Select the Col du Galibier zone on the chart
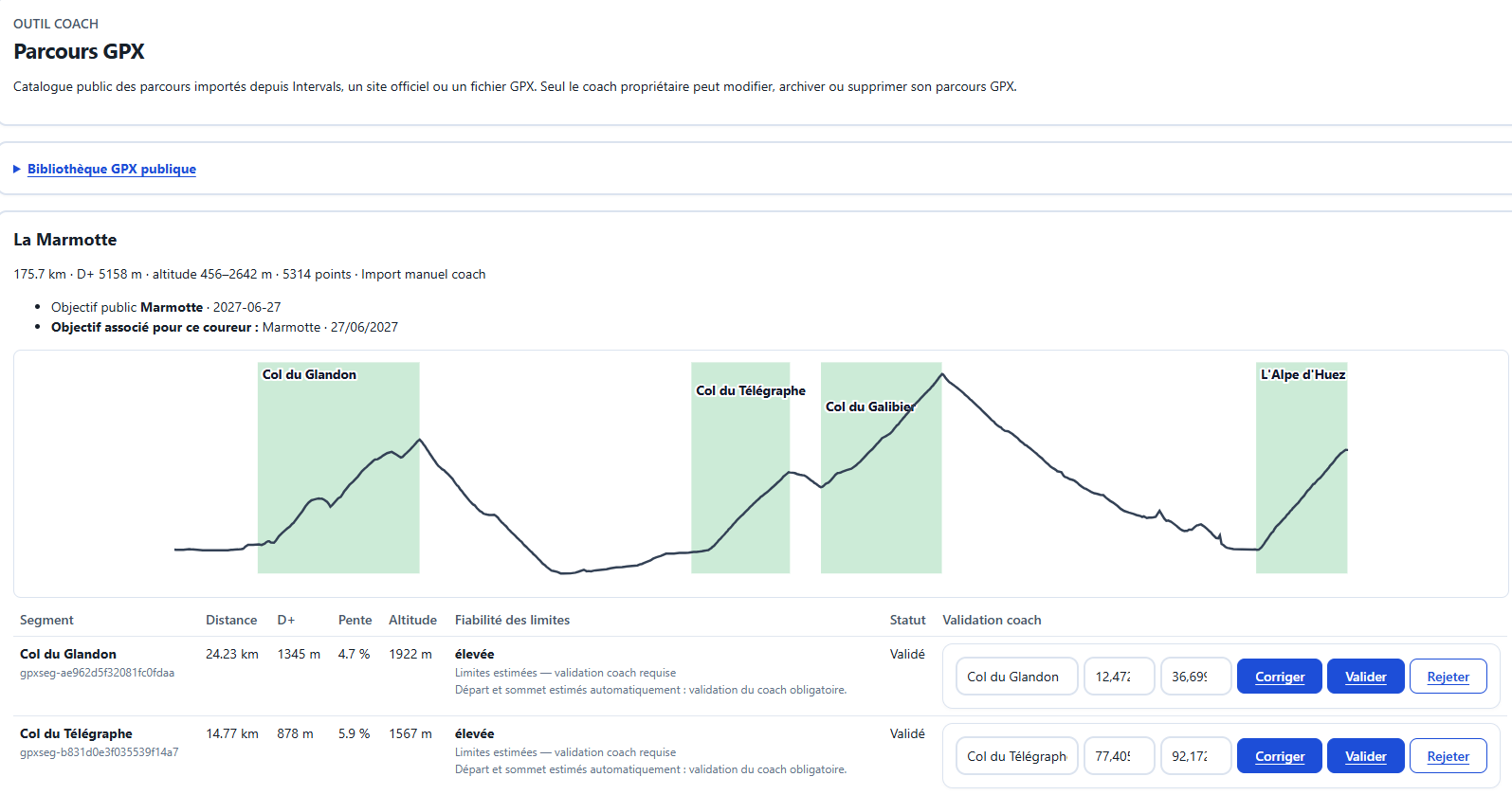1512x795 pixels. click(x=882, y=468)
